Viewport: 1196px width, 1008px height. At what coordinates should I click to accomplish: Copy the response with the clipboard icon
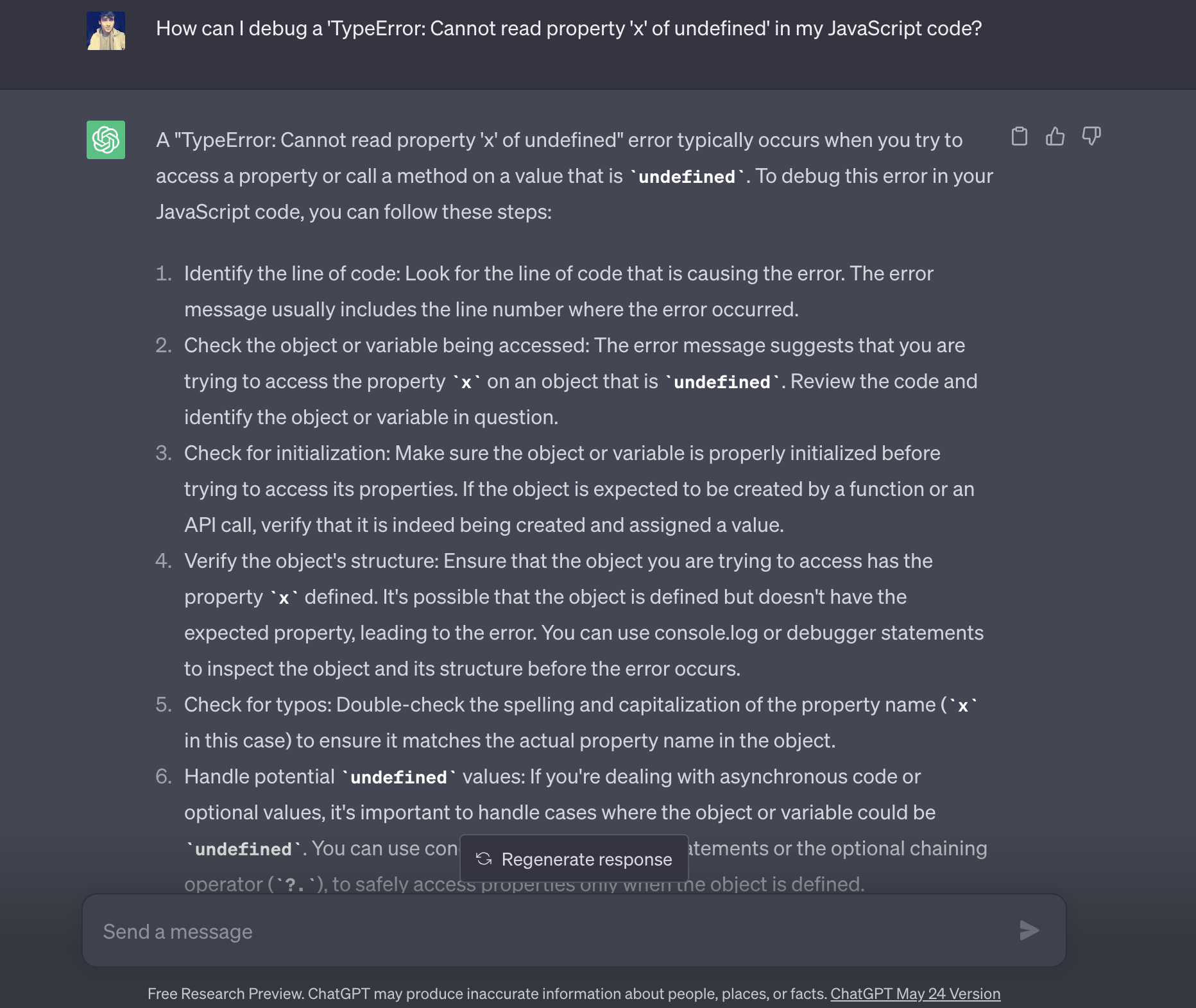1019,137
